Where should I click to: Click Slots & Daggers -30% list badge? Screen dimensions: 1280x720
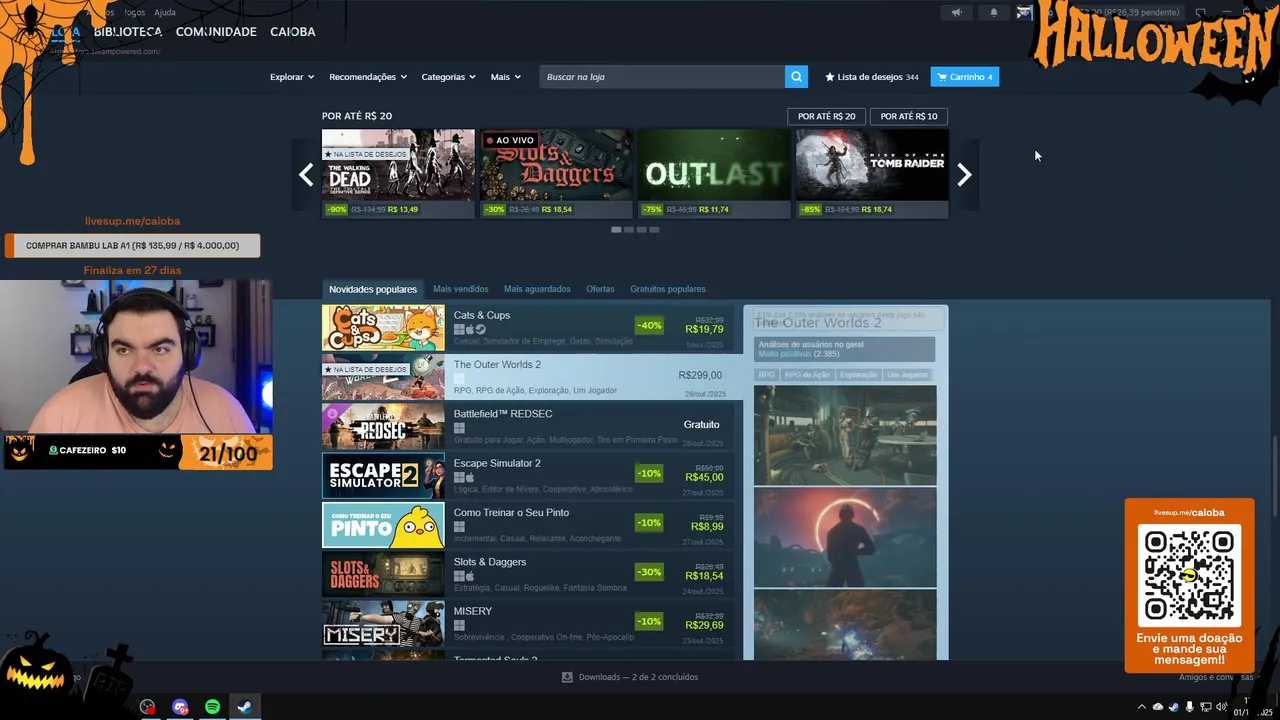point(649,572)
